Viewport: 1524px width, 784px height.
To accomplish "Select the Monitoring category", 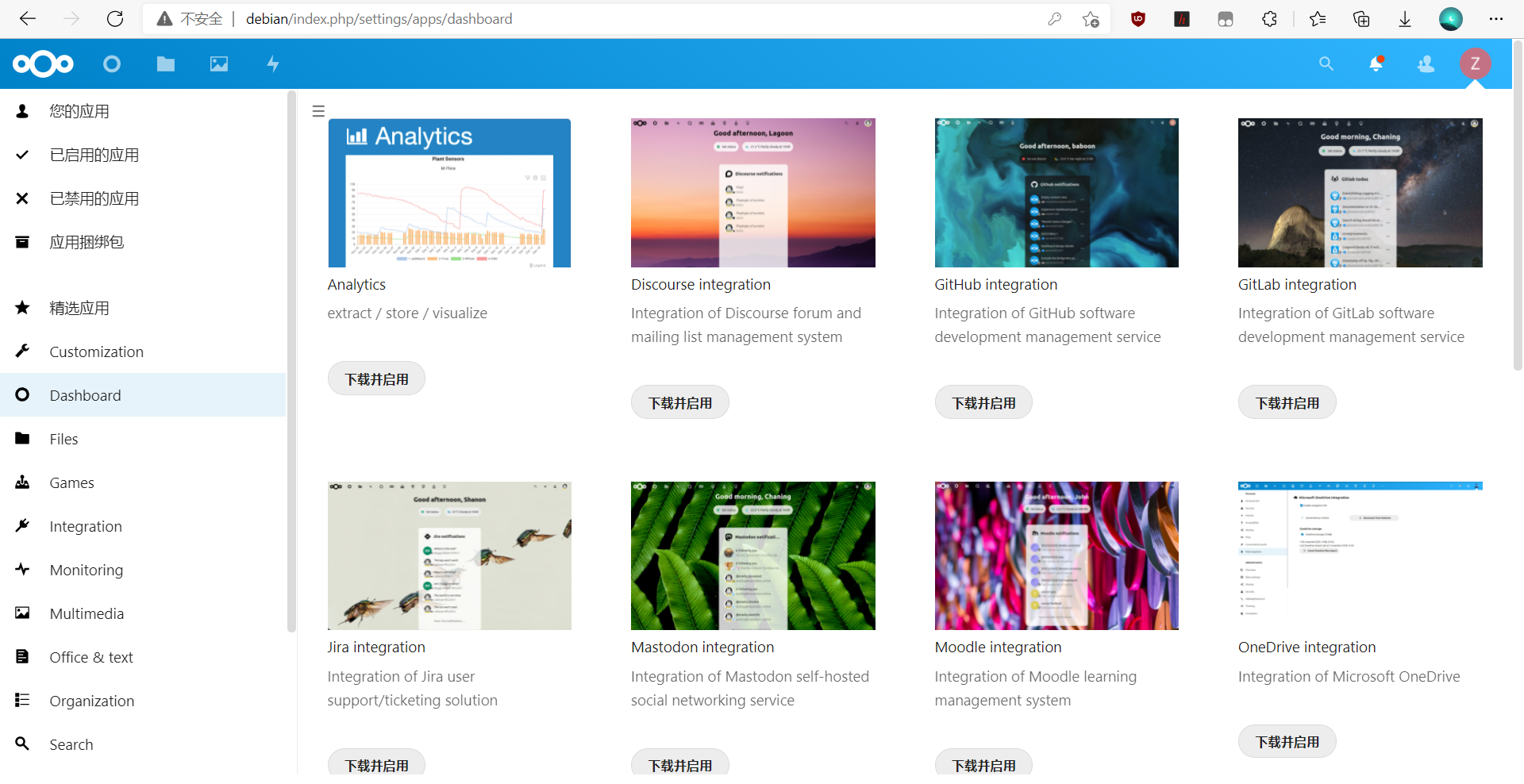I will [x=143, y=570].
